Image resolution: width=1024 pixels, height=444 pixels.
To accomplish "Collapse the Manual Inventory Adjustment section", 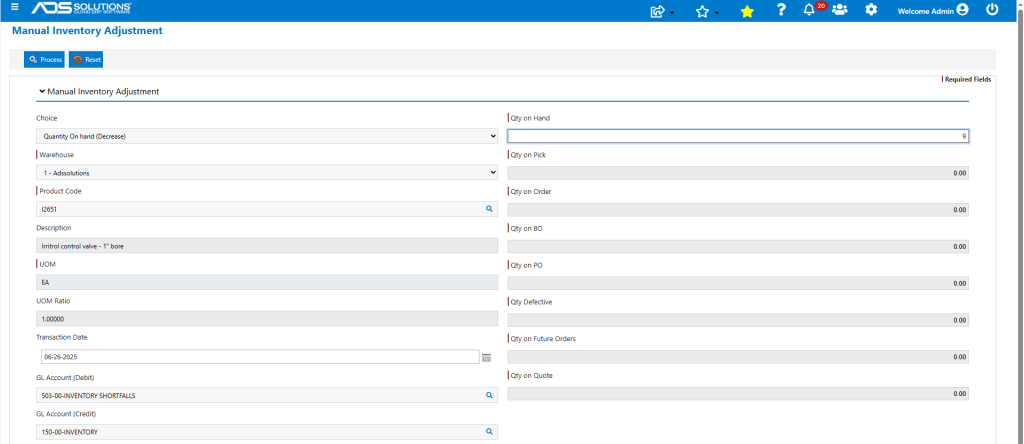I will click(x=42, y=91).
